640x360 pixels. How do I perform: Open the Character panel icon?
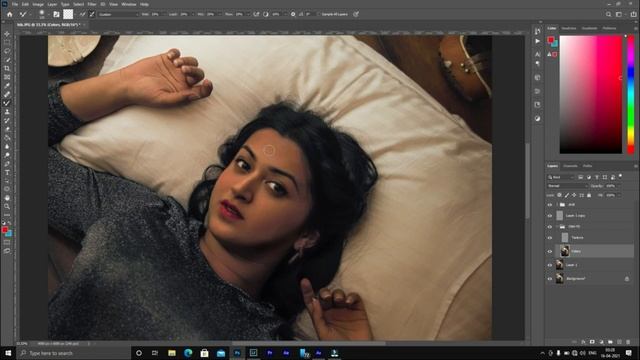pyautogui.click(x=538, y=54)
